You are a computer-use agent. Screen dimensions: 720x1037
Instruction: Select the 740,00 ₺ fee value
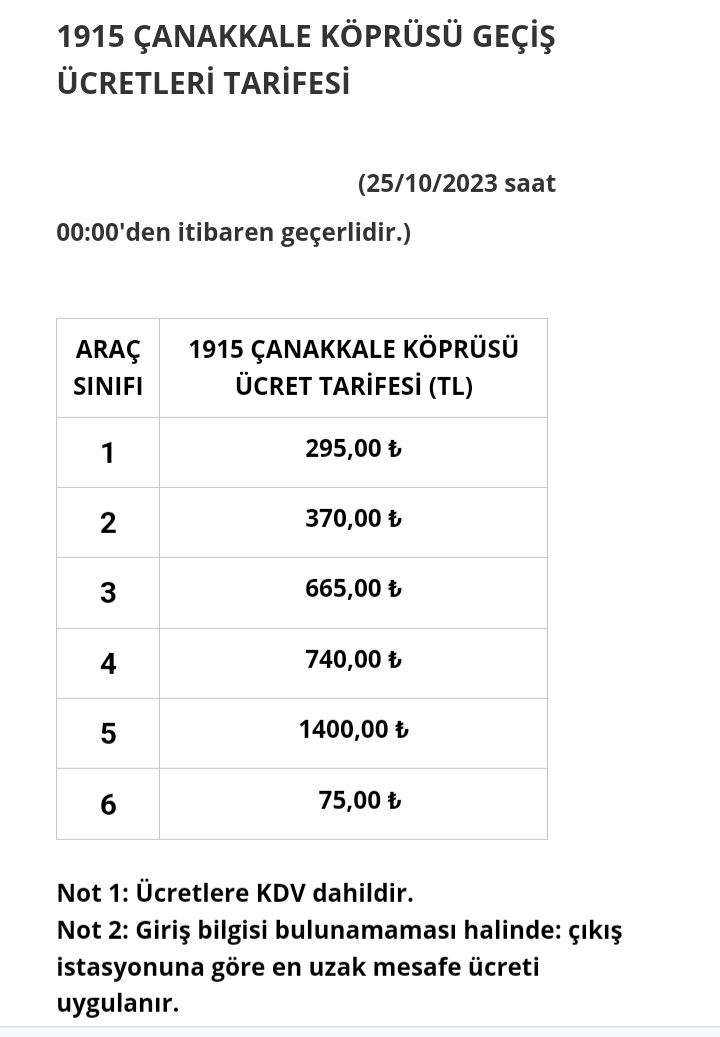click(354, 659)
